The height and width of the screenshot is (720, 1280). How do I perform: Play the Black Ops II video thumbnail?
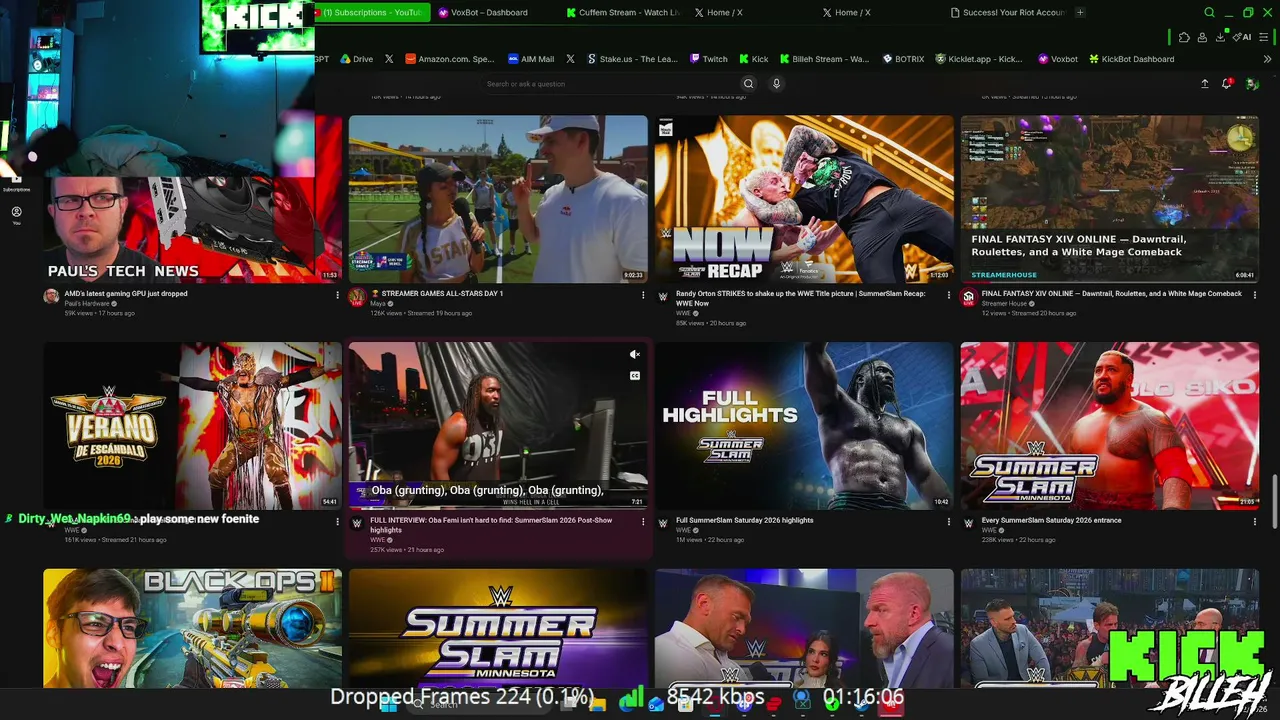pyautogui.click(x=192, y=628)
